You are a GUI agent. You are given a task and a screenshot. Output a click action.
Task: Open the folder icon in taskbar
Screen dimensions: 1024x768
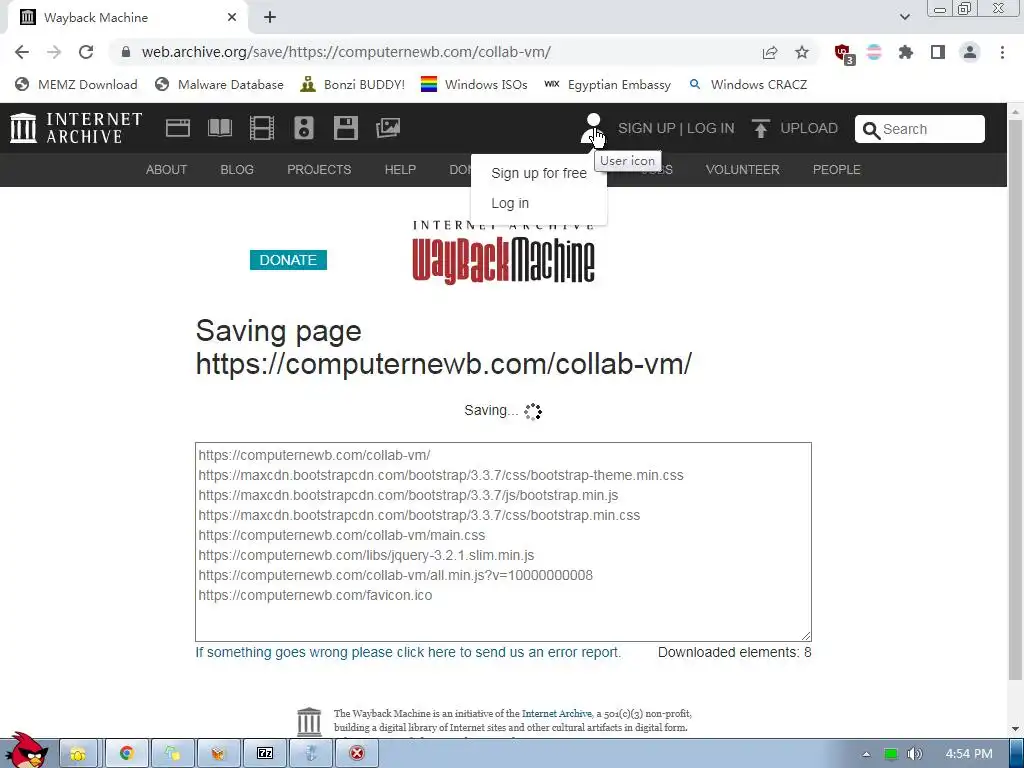point(78,753)
